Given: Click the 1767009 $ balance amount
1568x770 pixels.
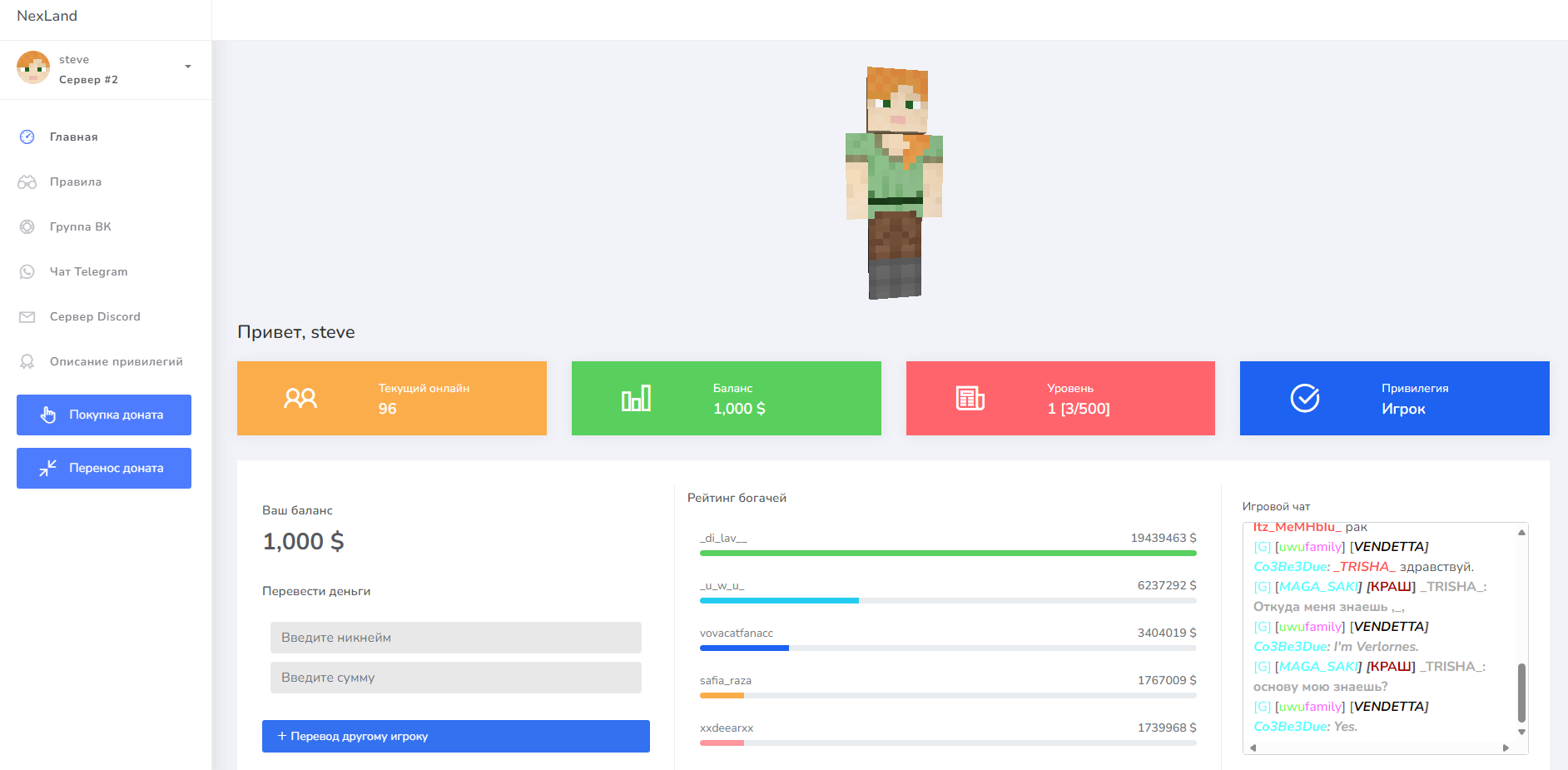Looking at the screenshot, I should pos(1167,681).
